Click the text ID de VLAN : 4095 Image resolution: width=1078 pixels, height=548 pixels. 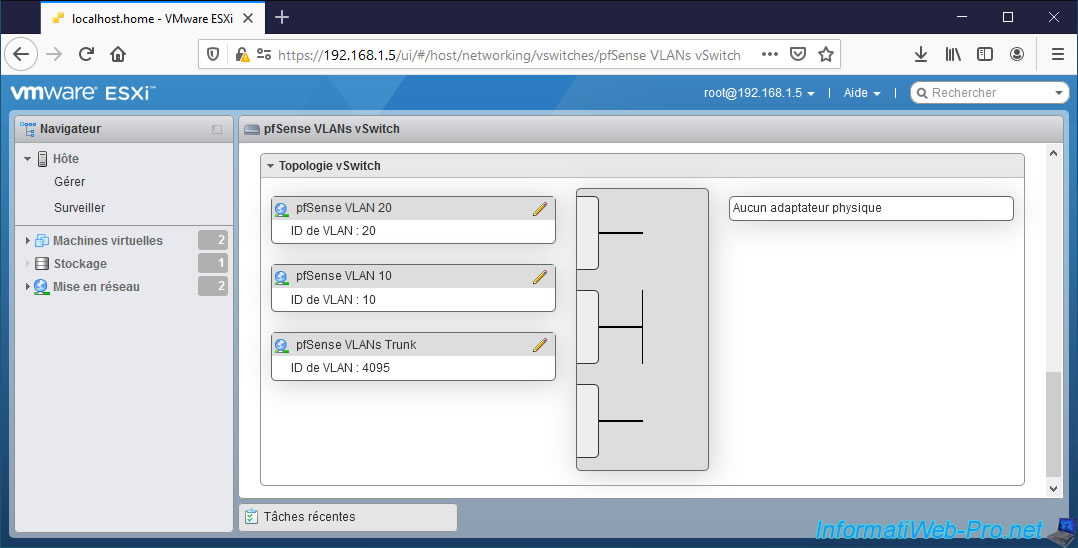[x=340, y=368]
